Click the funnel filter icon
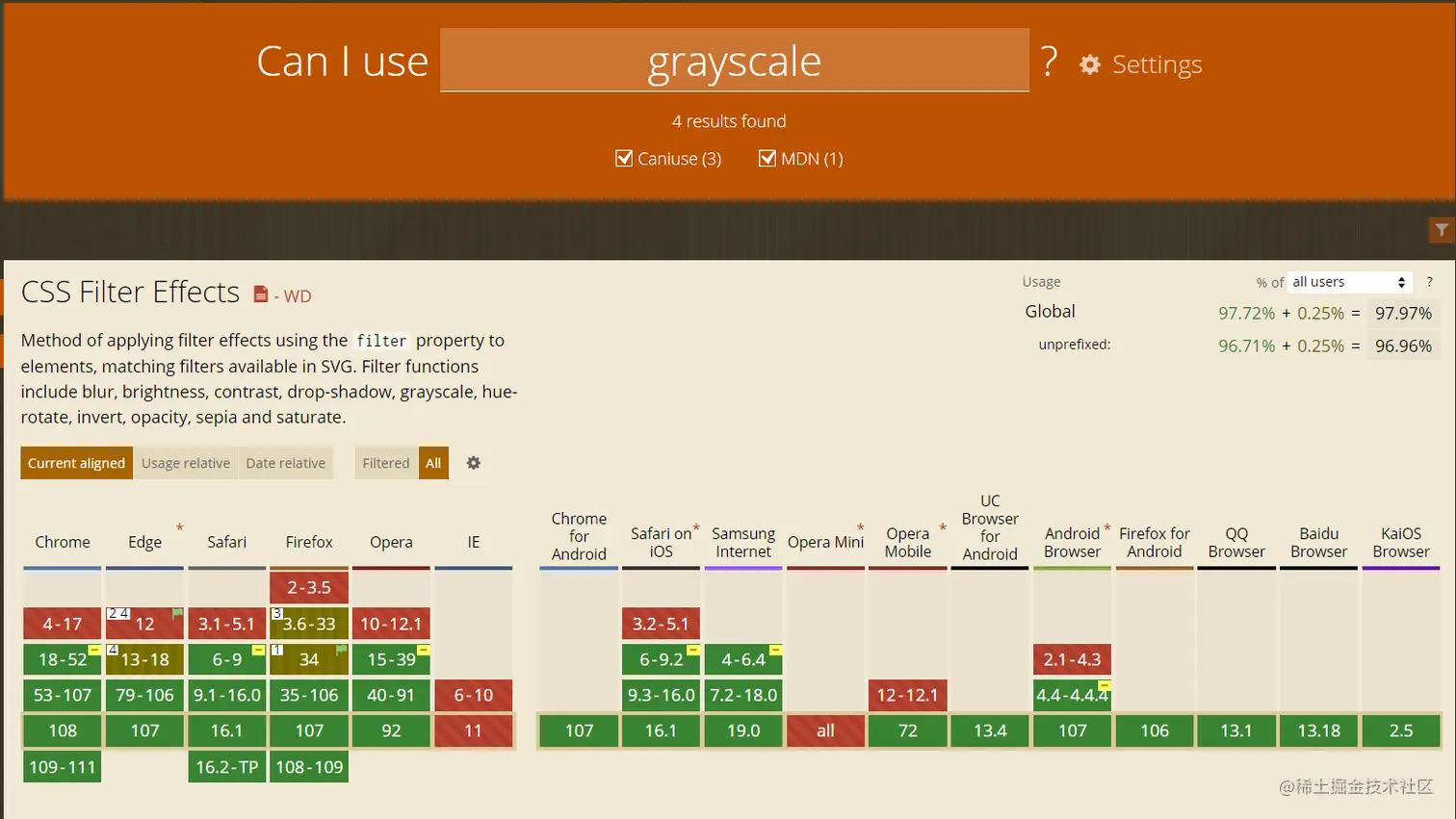 click(x=1442, y=229)
